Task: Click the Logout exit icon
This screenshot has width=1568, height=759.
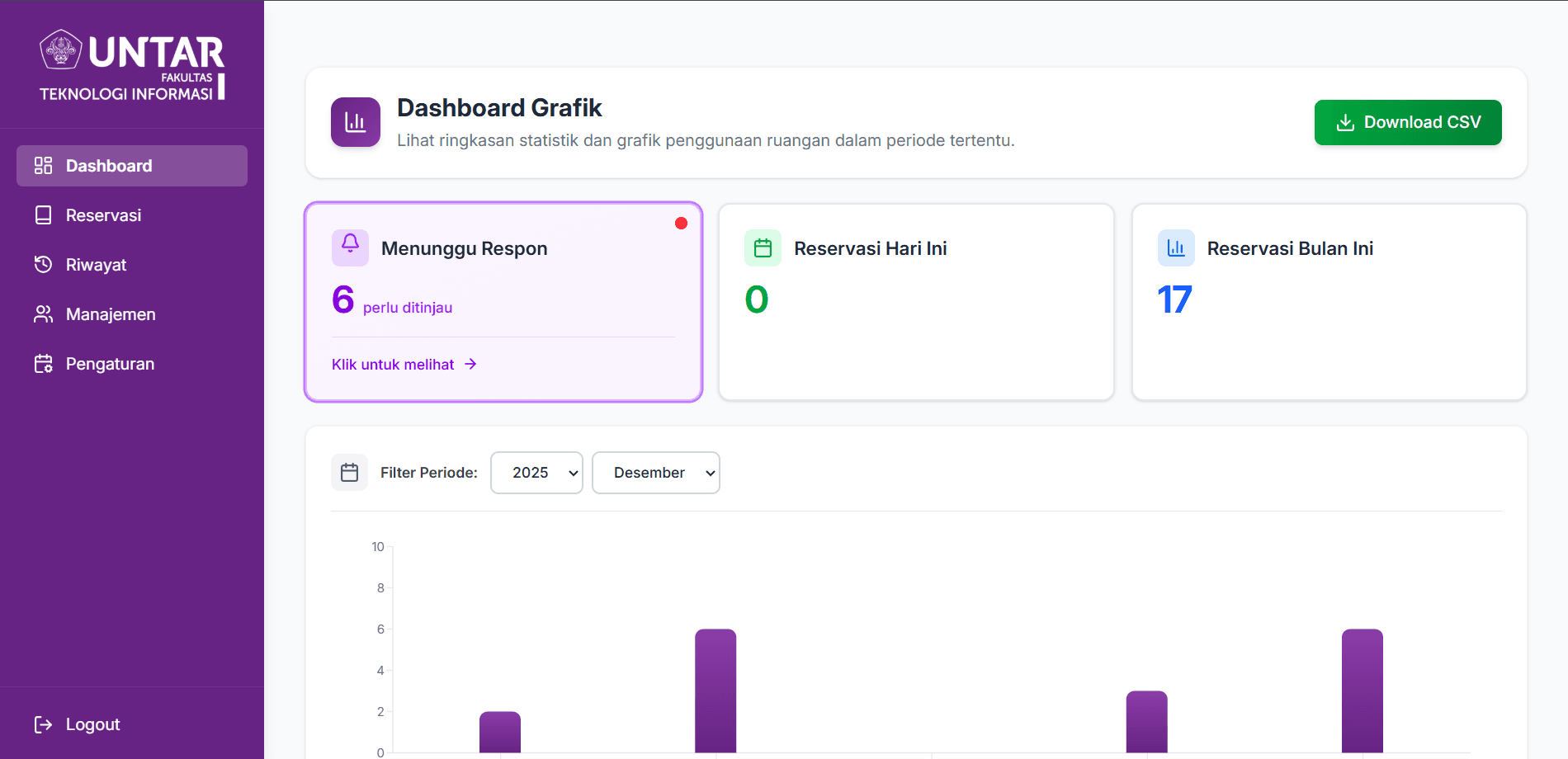Action: tap(43, 724)
